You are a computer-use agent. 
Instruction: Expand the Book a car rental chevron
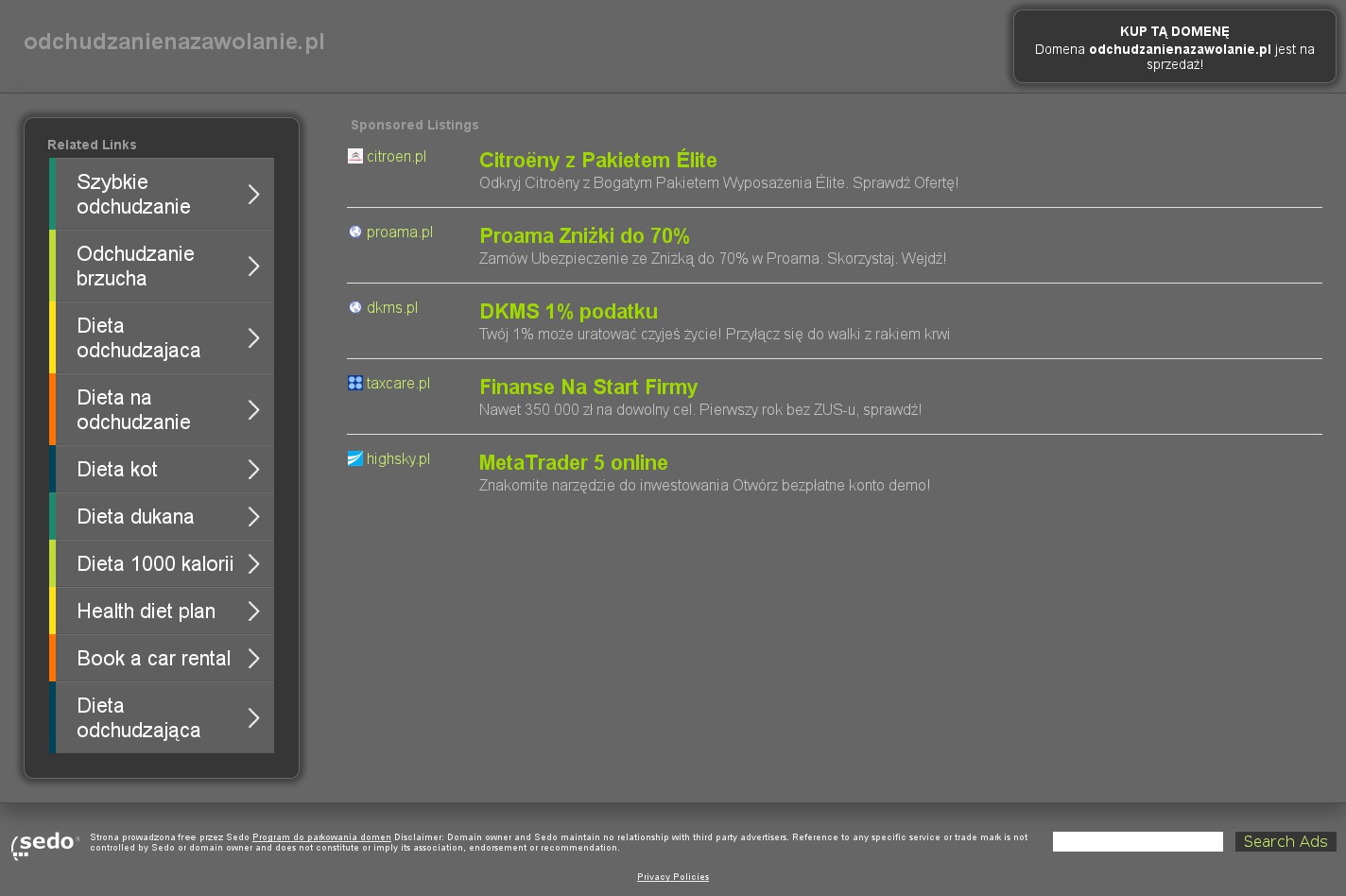point(253,658)
